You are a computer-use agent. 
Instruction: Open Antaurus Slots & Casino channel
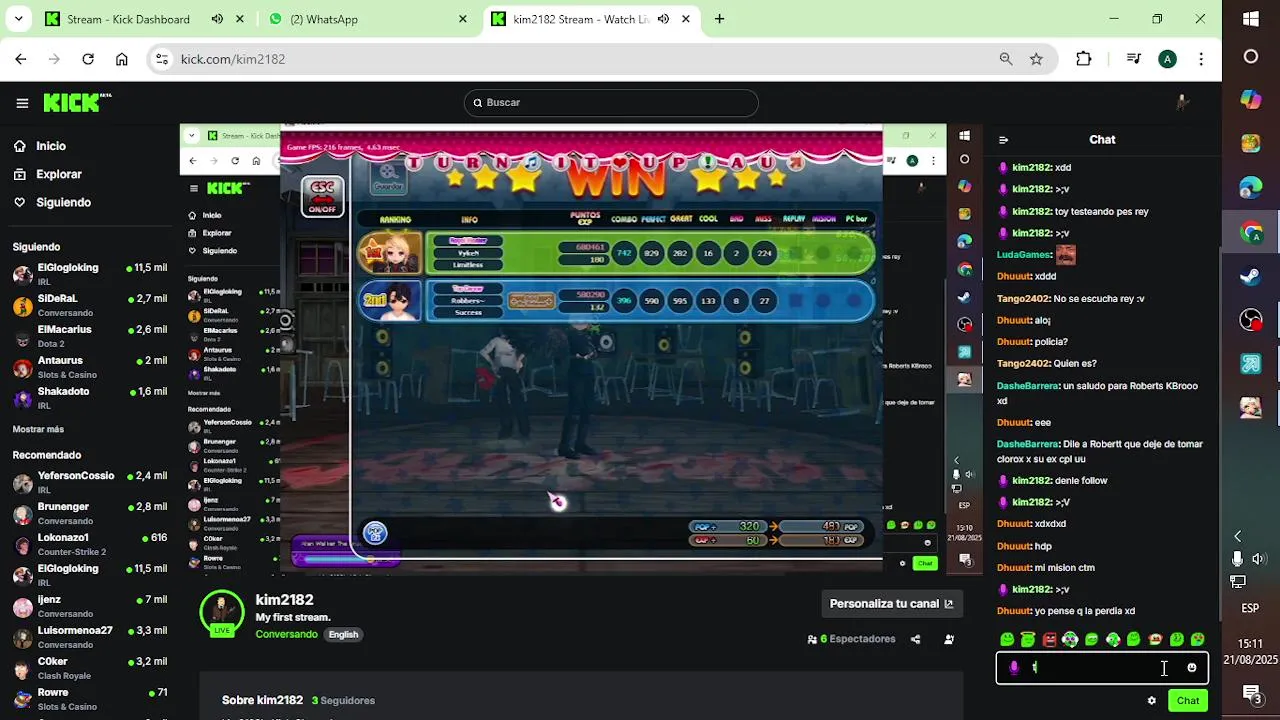click(x=90, y=367)
